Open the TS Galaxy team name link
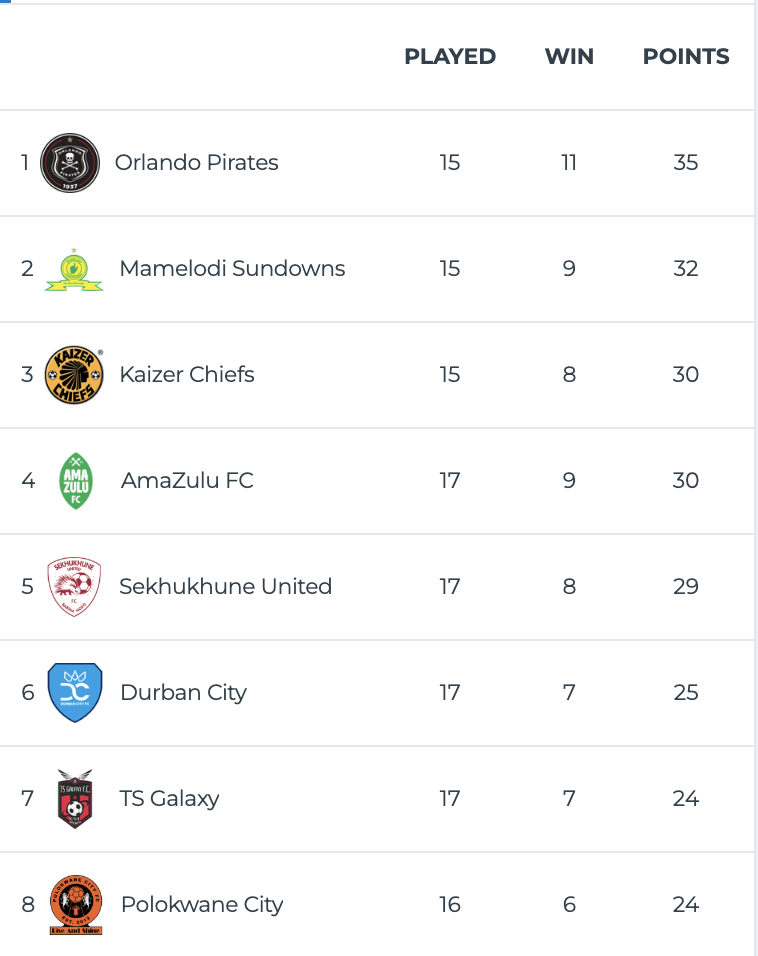The height and width of the screenshot is (956, 758). 169,799
